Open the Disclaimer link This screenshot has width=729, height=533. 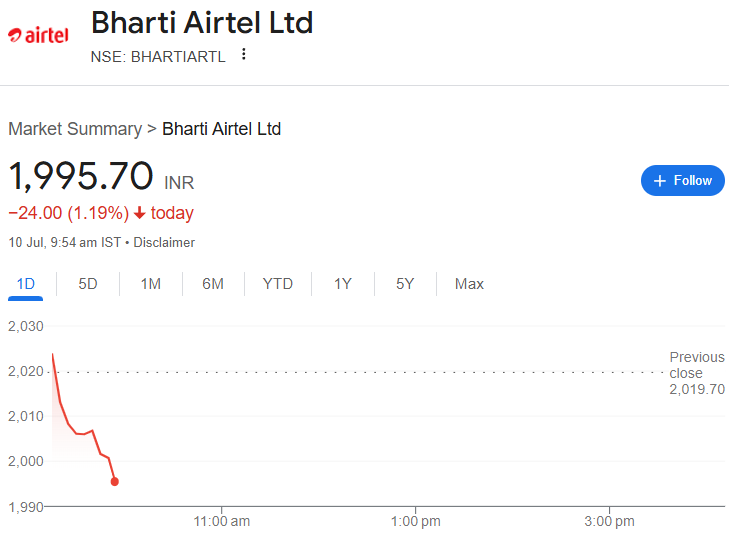(164, 242)
